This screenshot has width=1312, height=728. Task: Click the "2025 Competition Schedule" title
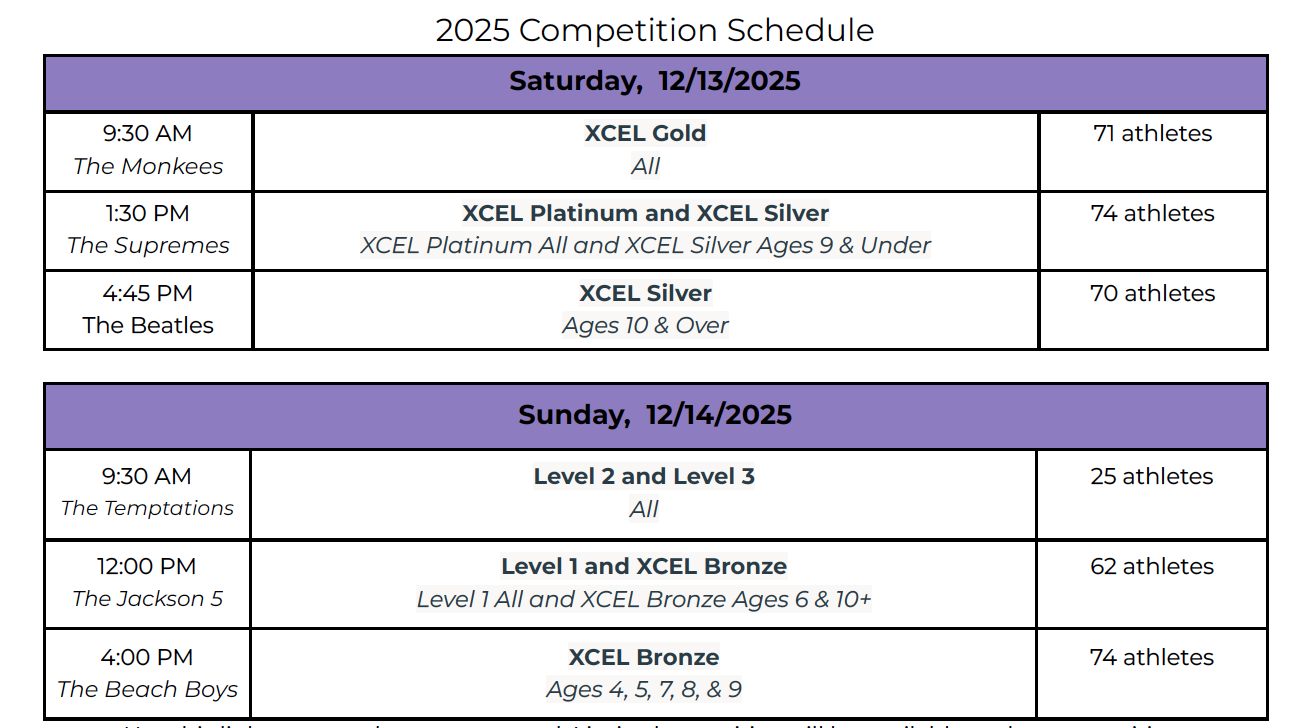point(655,30)
